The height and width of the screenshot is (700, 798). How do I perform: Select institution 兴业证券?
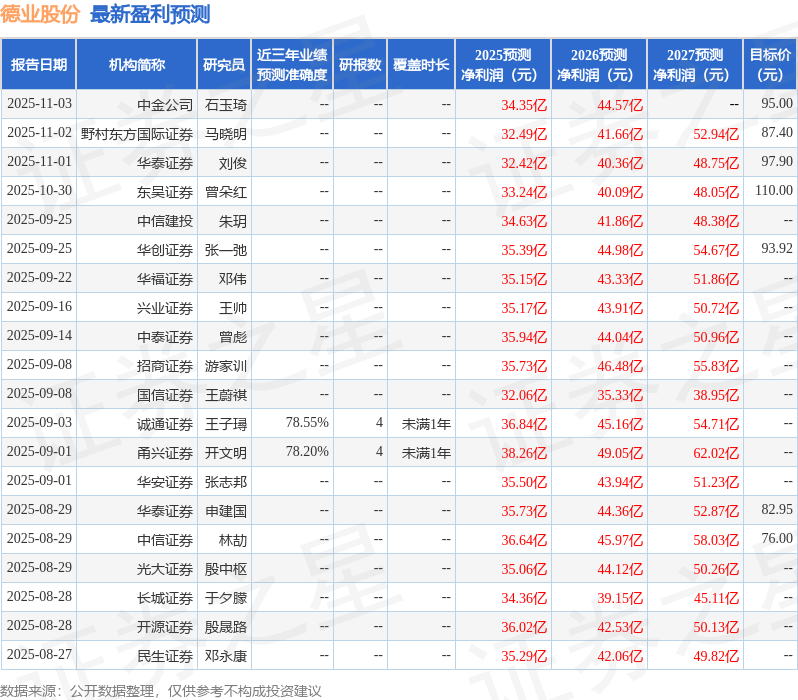point(165,308)
